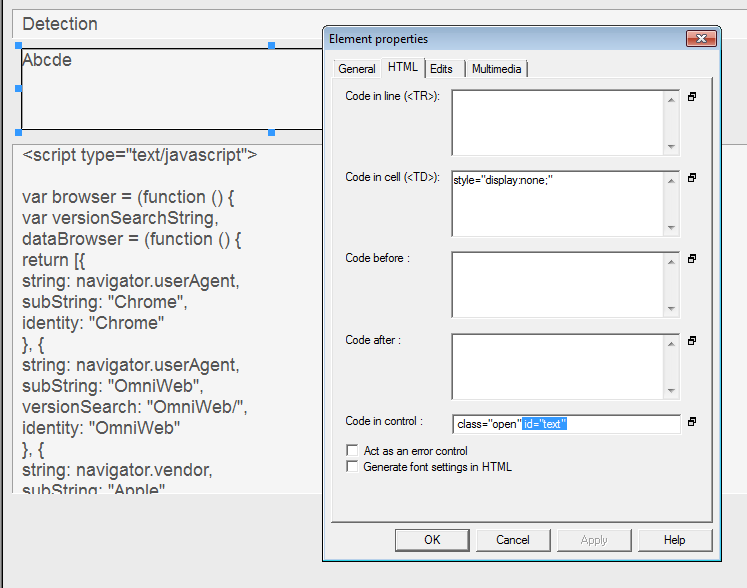The width and height of the screenshot is (747, 588).
Task: Click the 'identity: "Chrome"' line
Action: click(93, 323)
